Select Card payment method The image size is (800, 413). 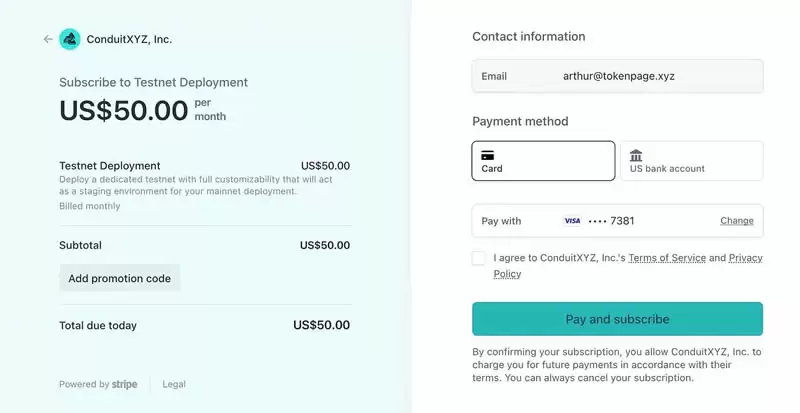[x=543, y=161]
